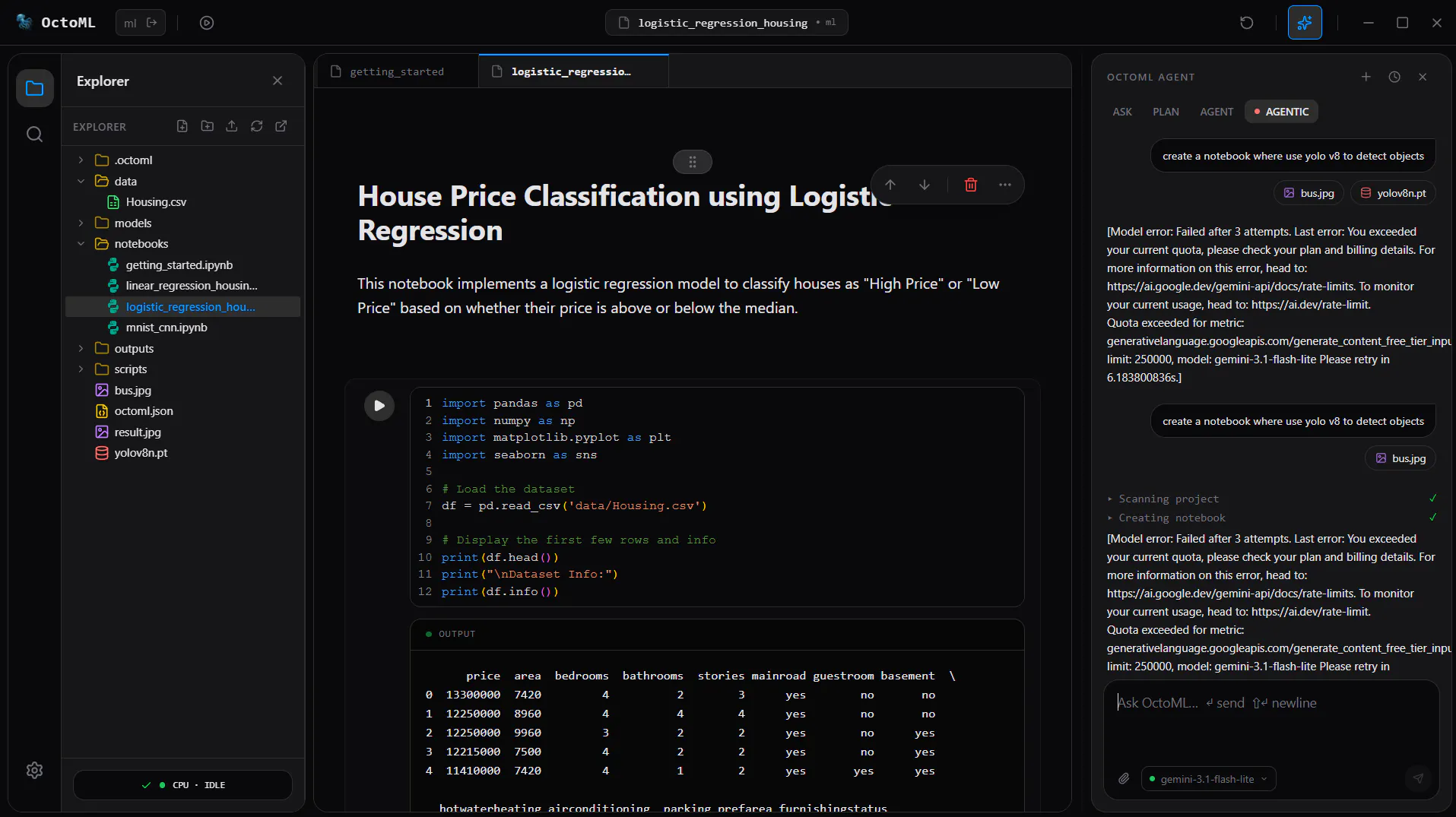The width and height of the screenshot is (1456, 817).
Task: Open getting_started.ipynb in Explorer
Action: [182, 265]
